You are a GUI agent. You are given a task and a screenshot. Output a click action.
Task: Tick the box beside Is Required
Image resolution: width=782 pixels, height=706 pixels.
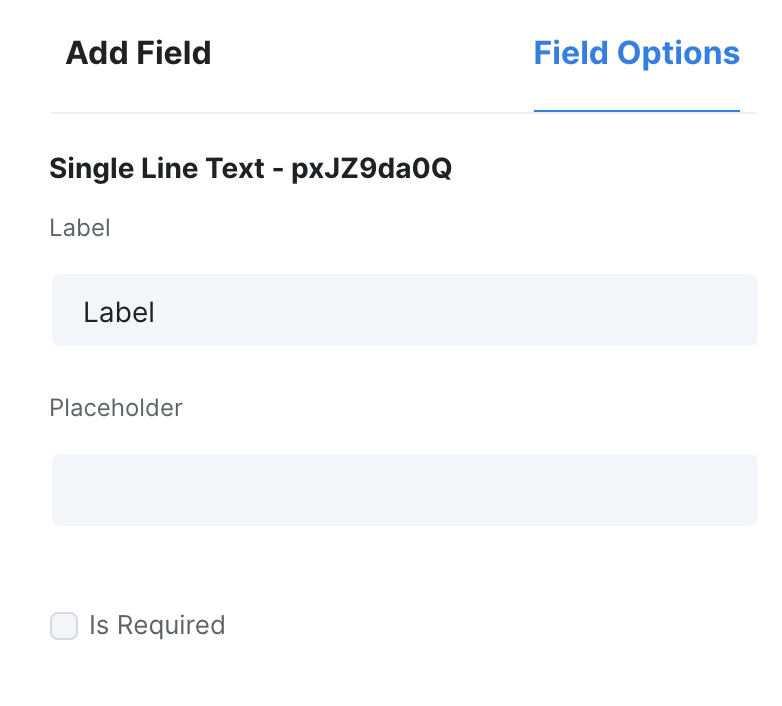(64, 626)
